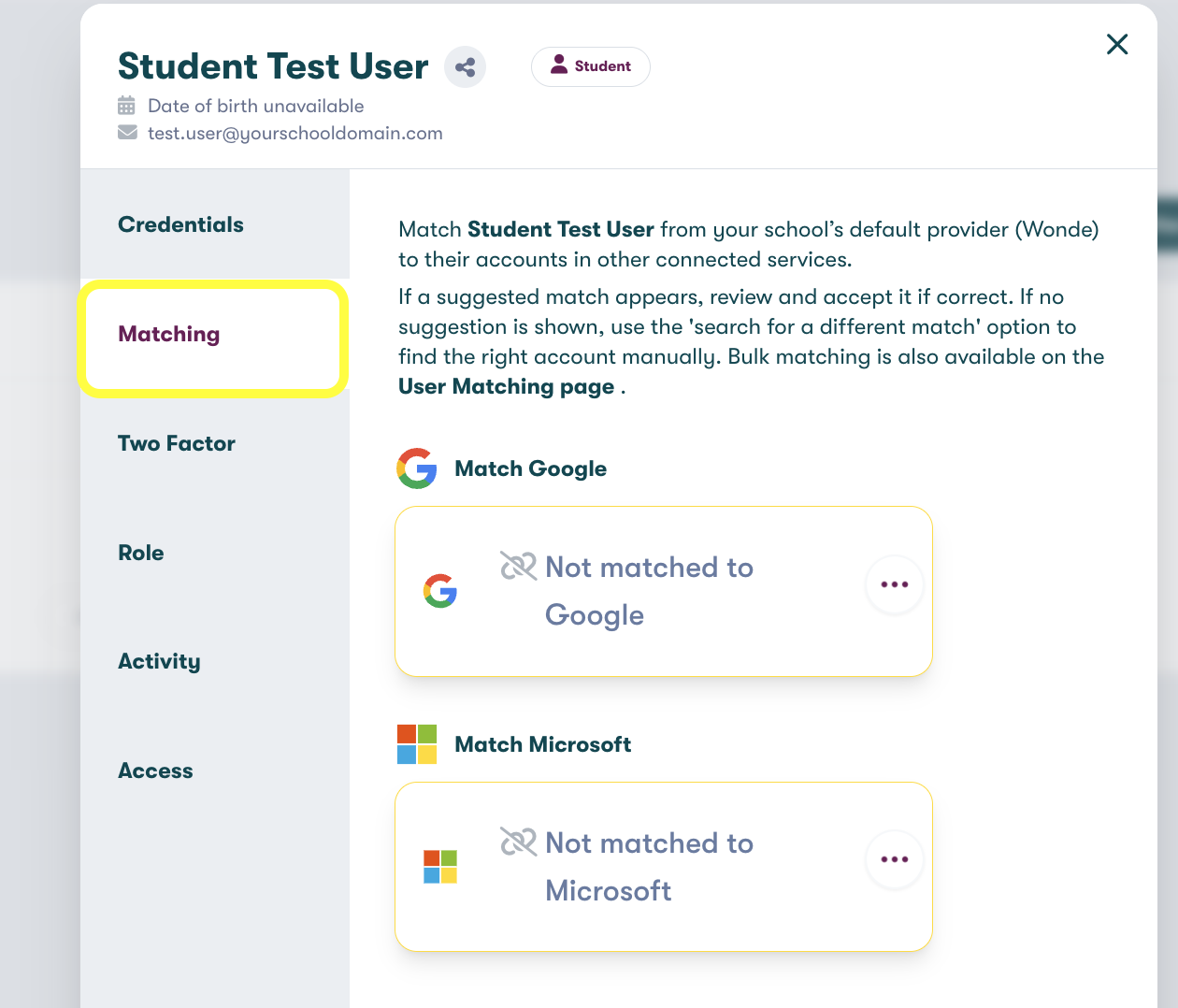The width and height of the screenshot is (1178, 1008).
Task: Go to the Access tab
Action: [x=155, y=770]
